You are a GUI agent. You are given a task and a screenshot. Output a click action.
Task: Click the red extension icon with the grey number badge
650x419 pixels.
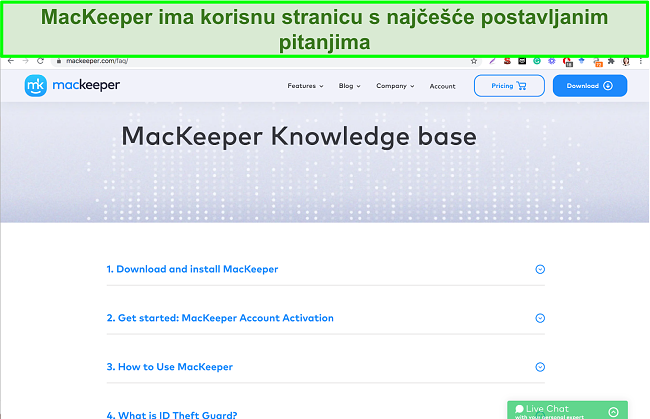point(567,62)
